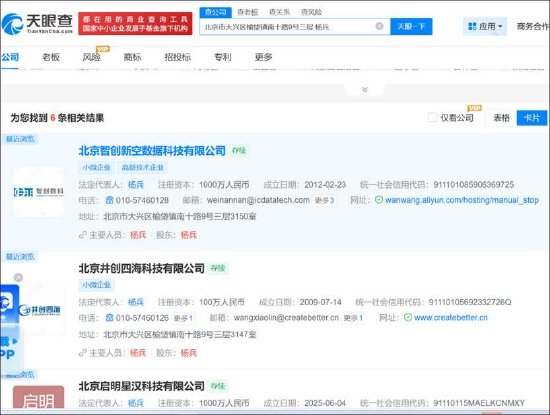Click email weinannan@icdatatech.com

(x=258, y=200)
